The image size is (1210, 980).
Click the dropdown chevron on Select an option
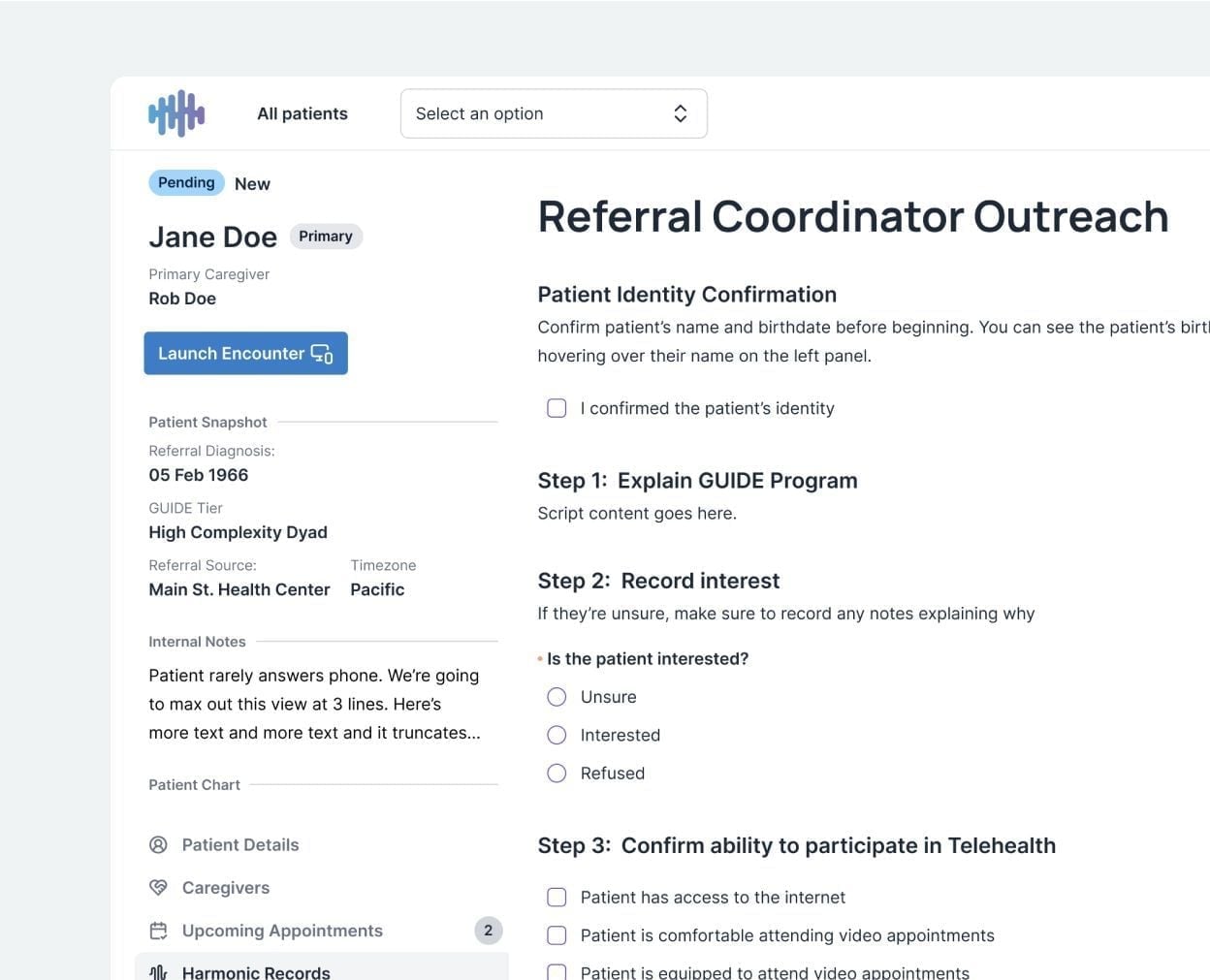[x=681, y=113]
